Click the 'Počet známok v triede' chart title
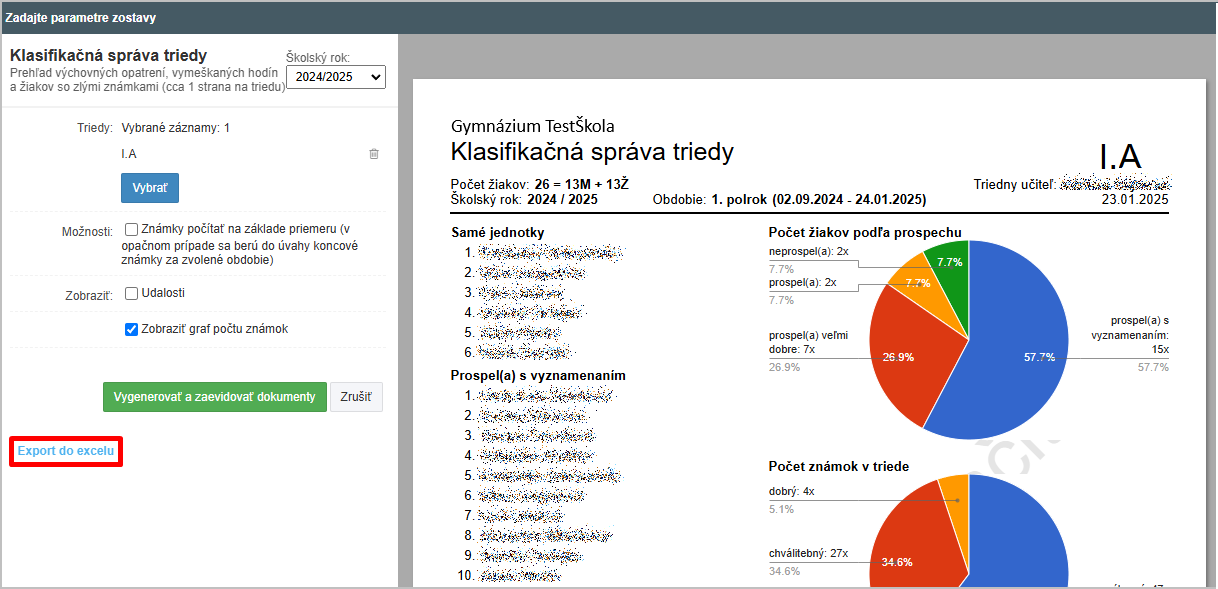1218x589 pixels. point(839,466)
